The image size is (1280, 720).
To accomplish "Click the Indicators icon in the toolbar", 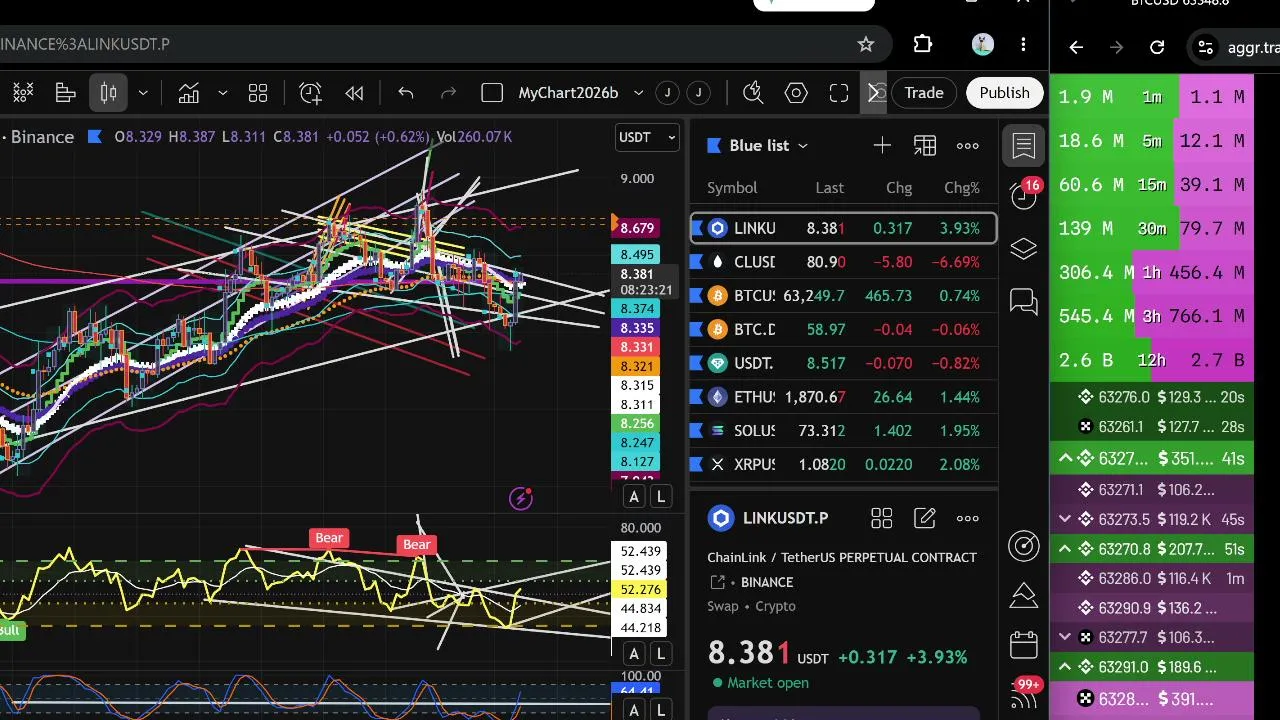I will (x=189, y=93).
